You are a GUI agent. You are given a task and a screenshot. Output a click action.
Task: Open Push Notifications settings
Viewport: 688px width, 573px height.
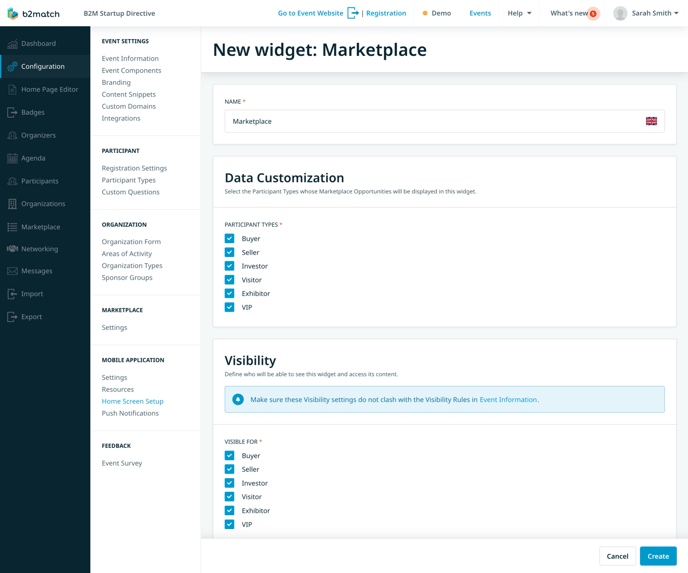pyautogui.click(x=130, y=413)
